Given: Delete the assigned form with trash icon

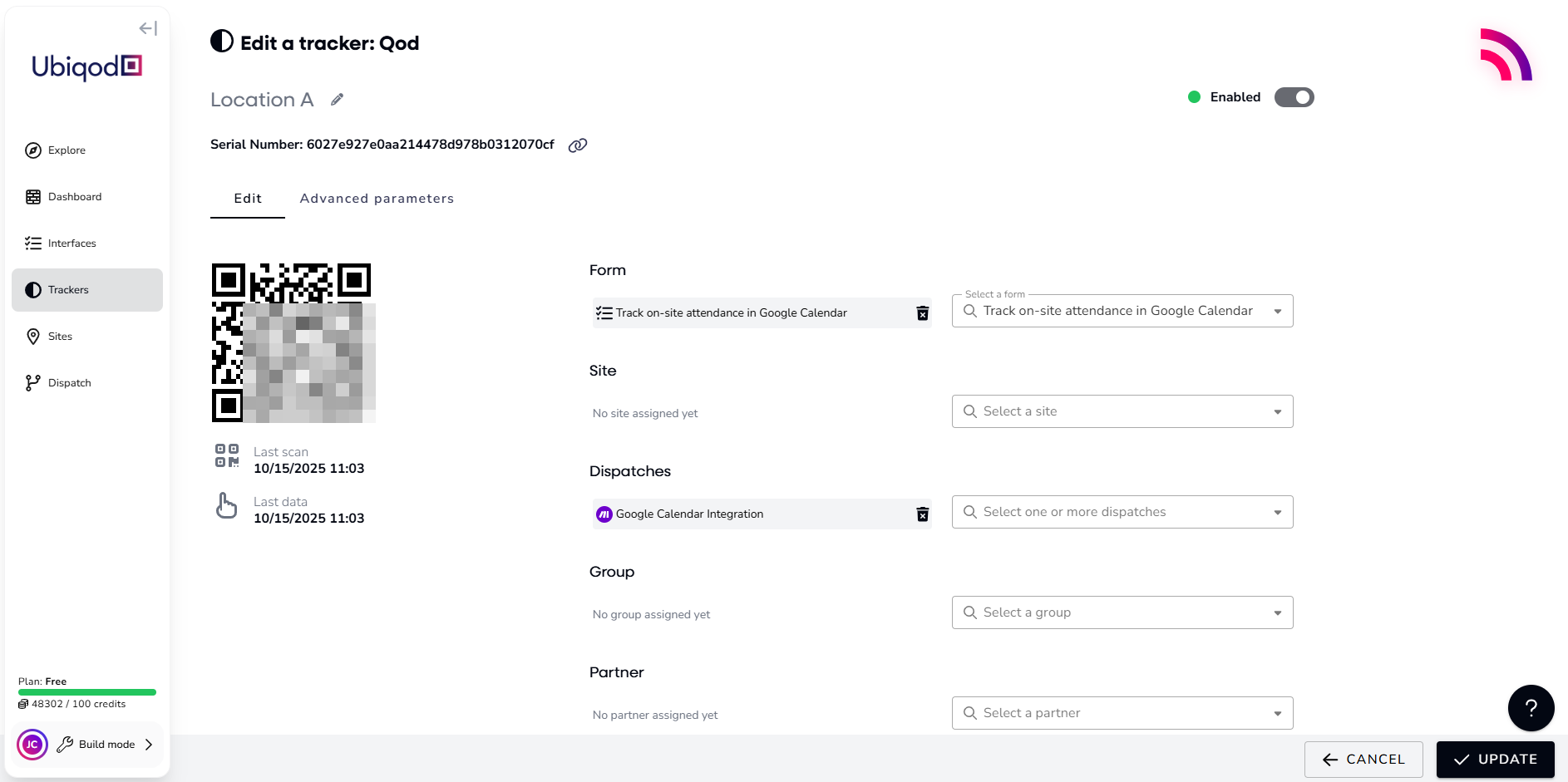Looking at the screenshot, I should click(x=922, y=313).
